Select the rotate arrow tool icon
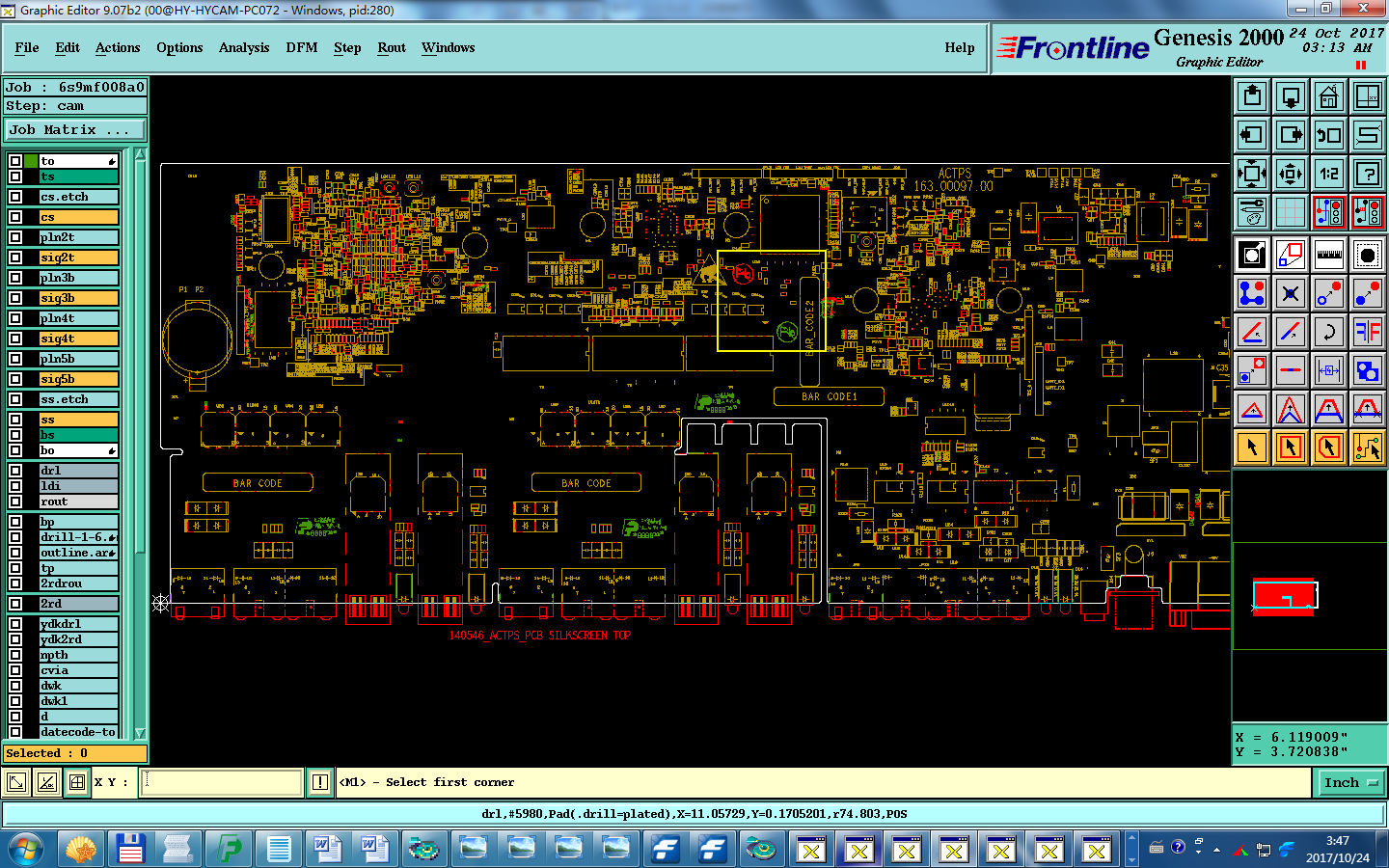The image size is (1389, 868). [1329, 332]
